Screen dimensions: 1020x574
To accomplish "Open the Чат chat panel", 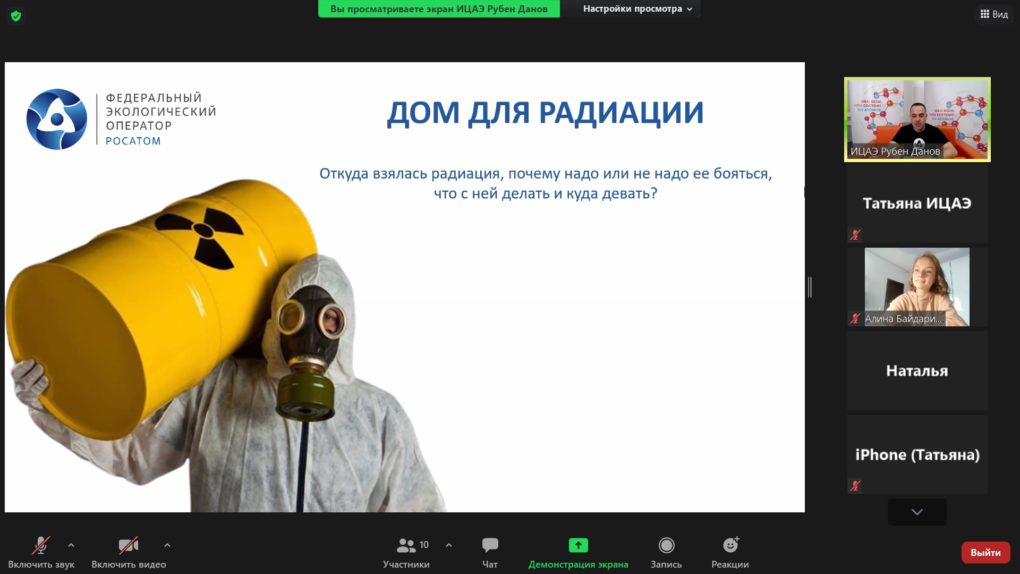I will pos(490,551).
